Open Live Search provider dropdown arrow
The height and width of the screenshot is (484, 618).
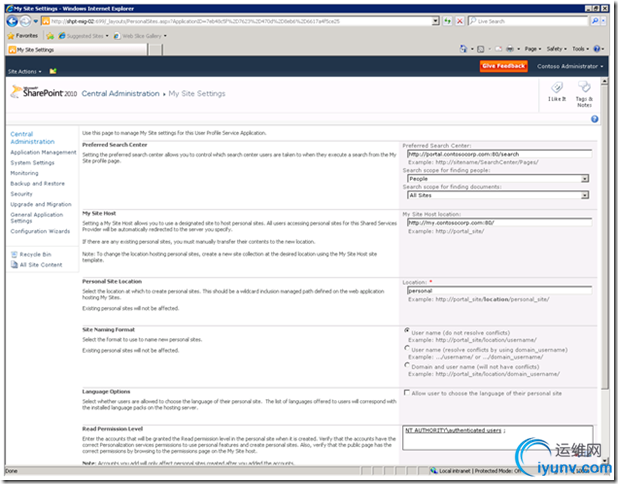click(603, 21)
